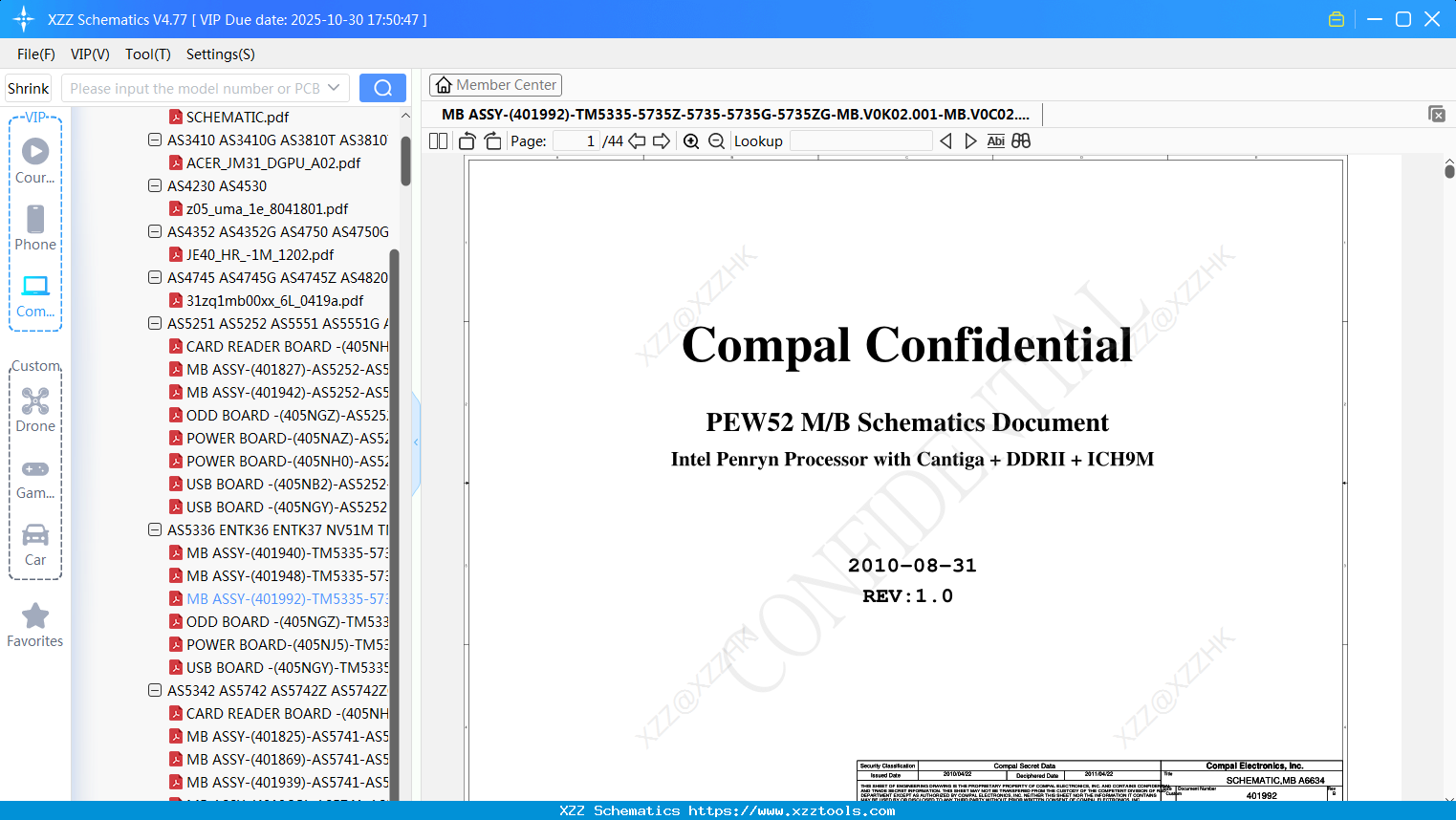
Task: Toggle the Abi text match option
Action: pos(996,140)
